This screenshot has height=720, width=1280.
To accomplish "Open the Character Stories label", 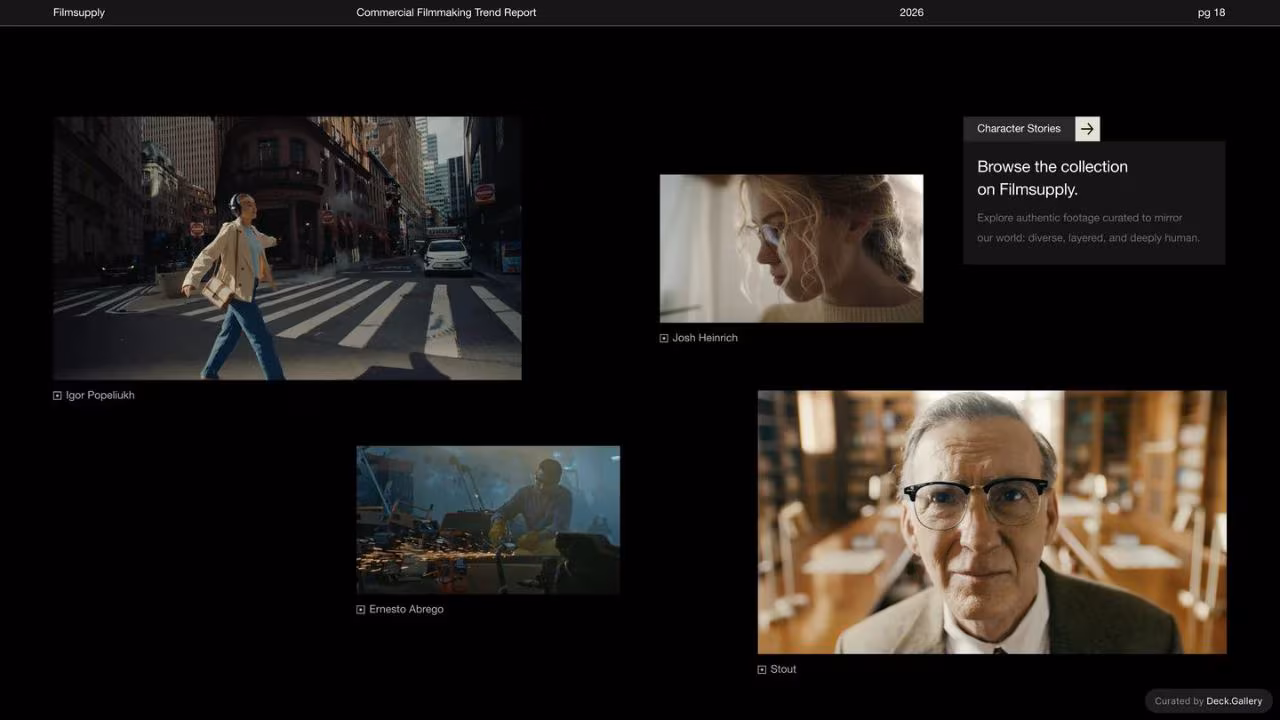I will coord(1019,129).
